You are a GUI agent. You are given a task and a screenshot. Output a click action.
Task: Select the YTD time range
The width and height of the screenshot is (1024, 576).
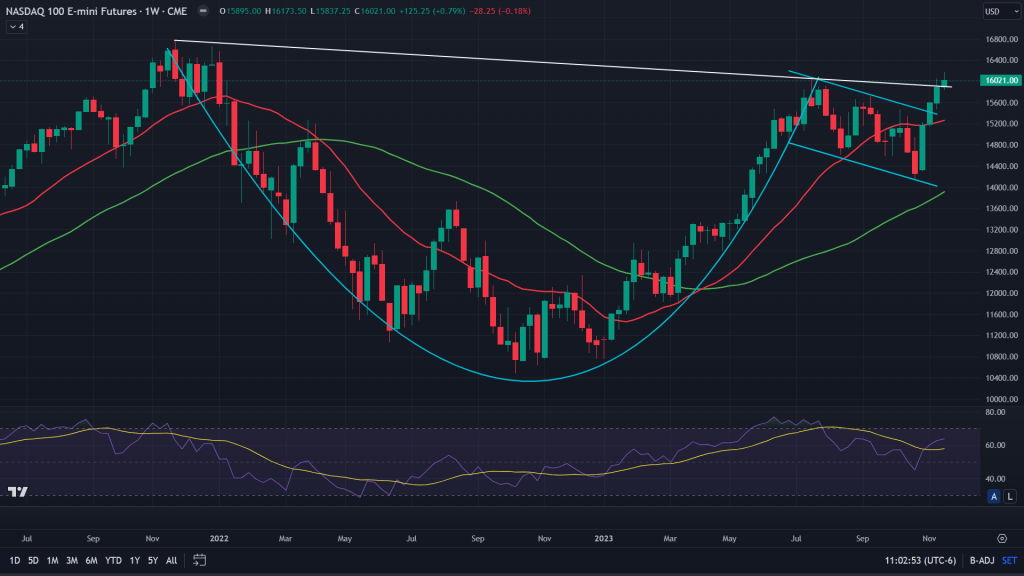coord(113,560)
